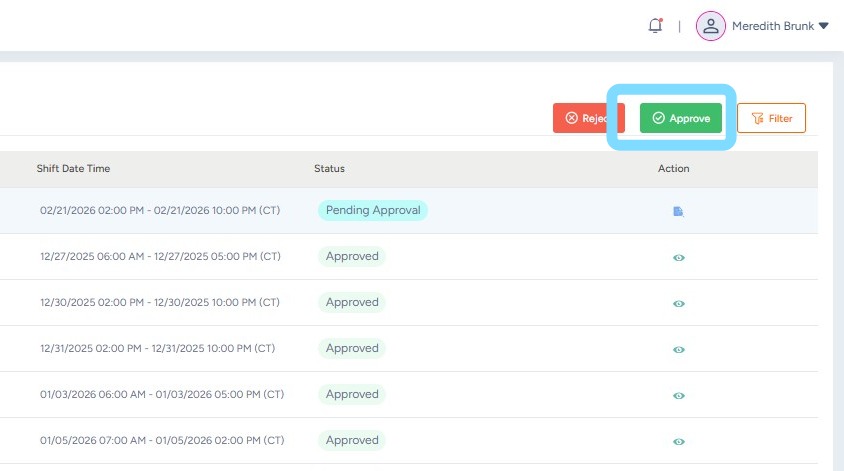View the 12/27/2025 shift via eye icon
Viewport: 844px width, 471px height.
[679, 257]
